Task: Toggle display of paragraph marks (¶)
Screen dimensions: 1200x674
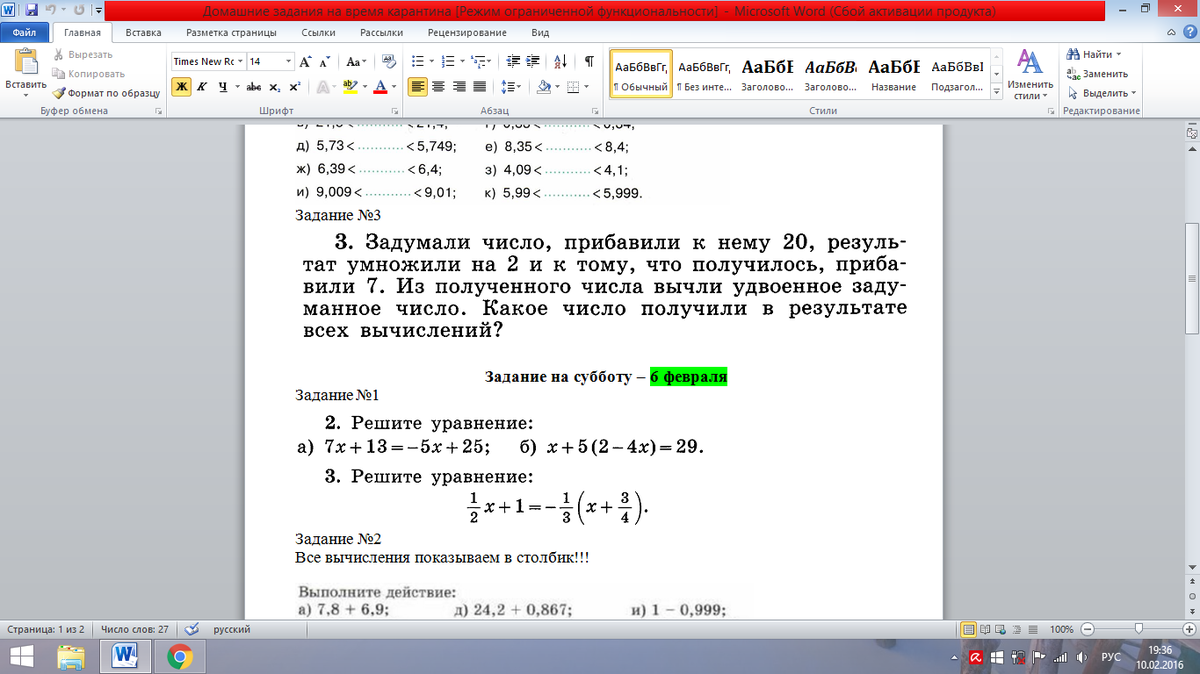Action: point(589,61)
